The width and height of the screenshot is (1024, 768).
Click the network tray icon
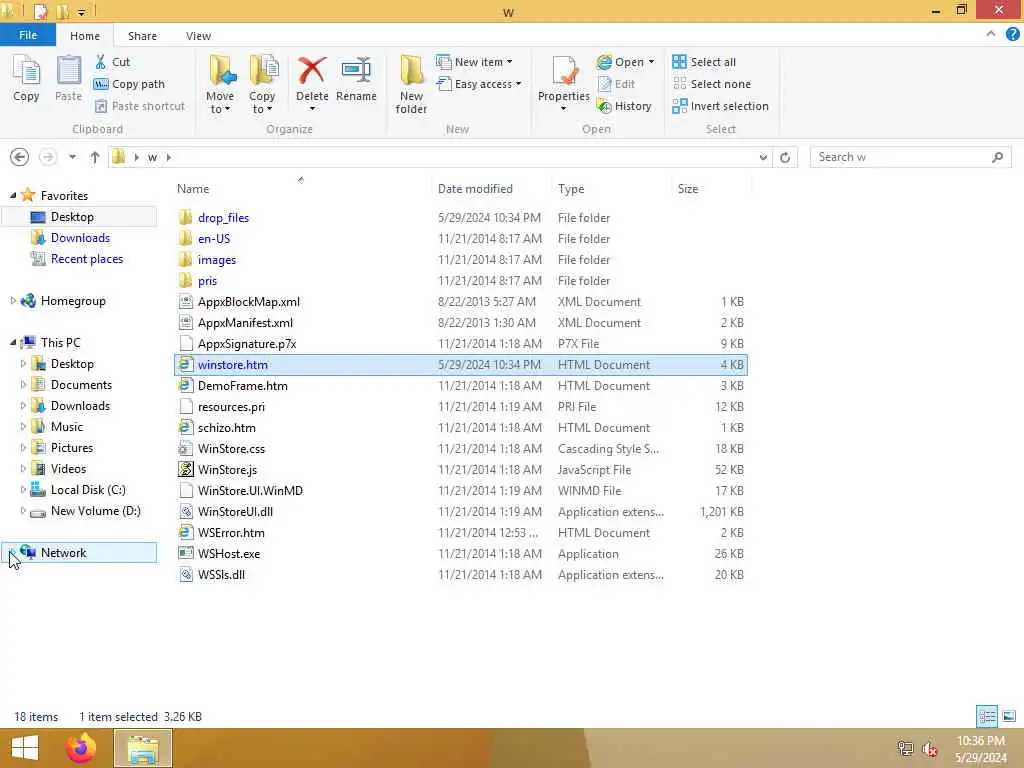[905, 748]
